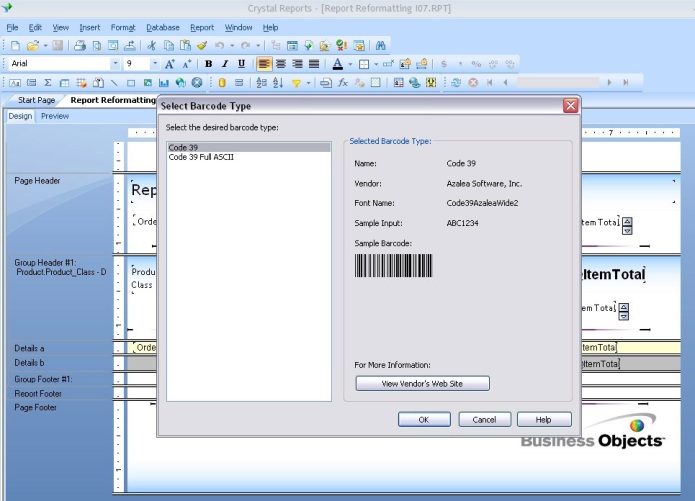The image size is (695, 501).
Task: Click the Details a section label
Action: 29,348
